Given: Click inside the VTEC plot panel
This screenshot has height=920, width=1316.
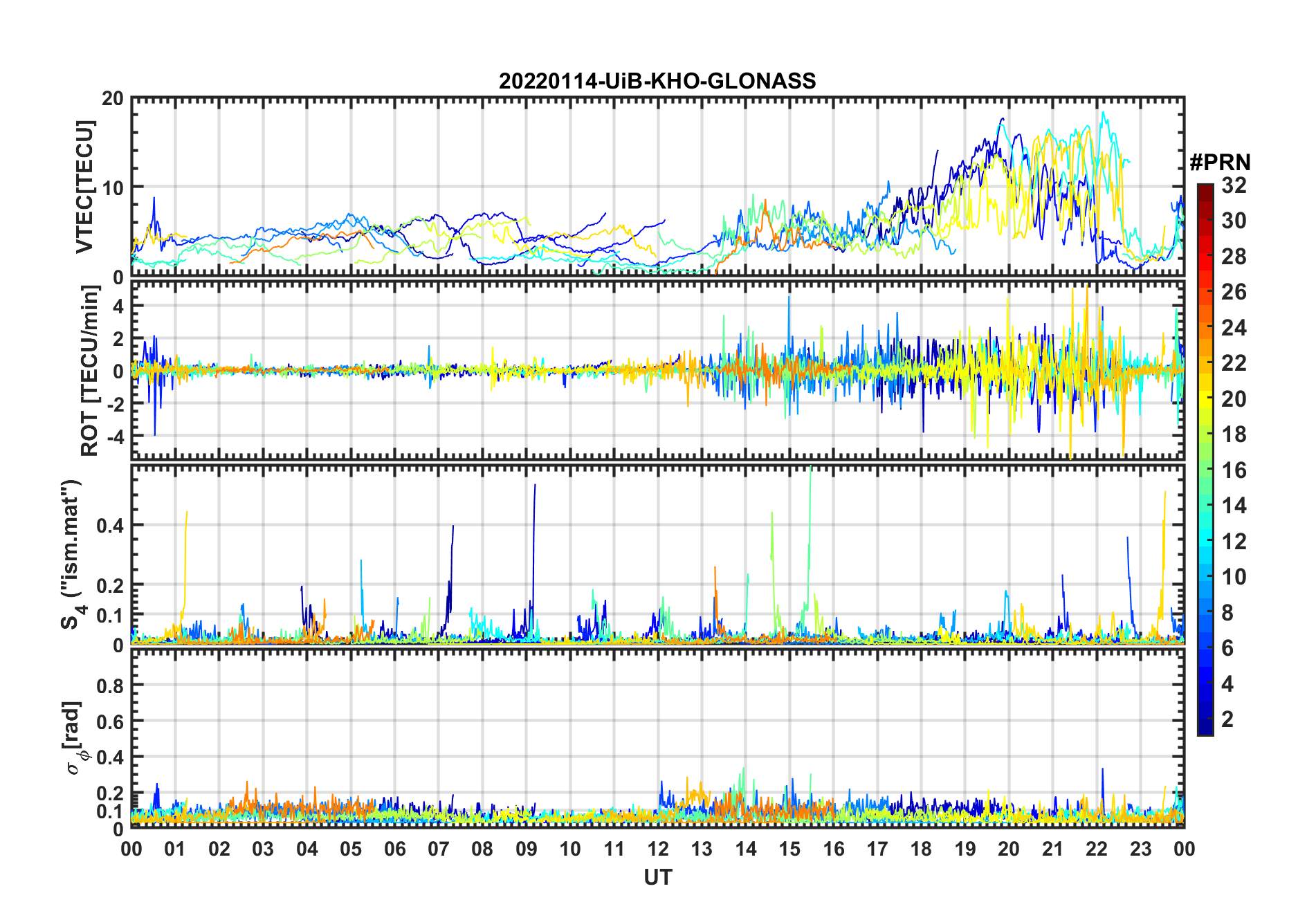Looking at the screenshot, I should pyautogui.click(x=658, y=187).
